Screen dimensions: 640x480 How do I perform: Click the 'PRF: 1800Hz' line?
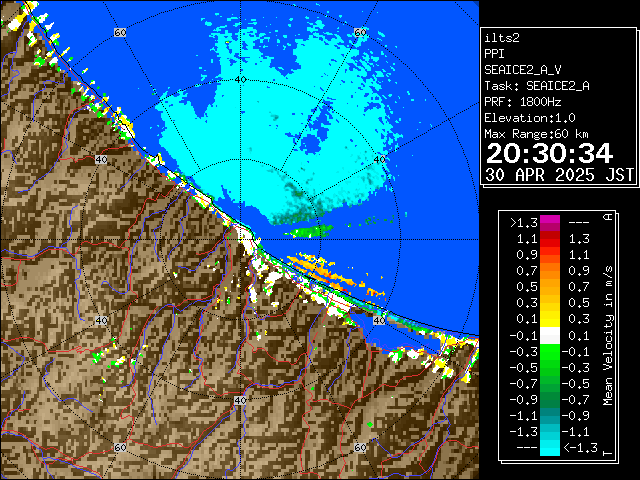(523, 102)
